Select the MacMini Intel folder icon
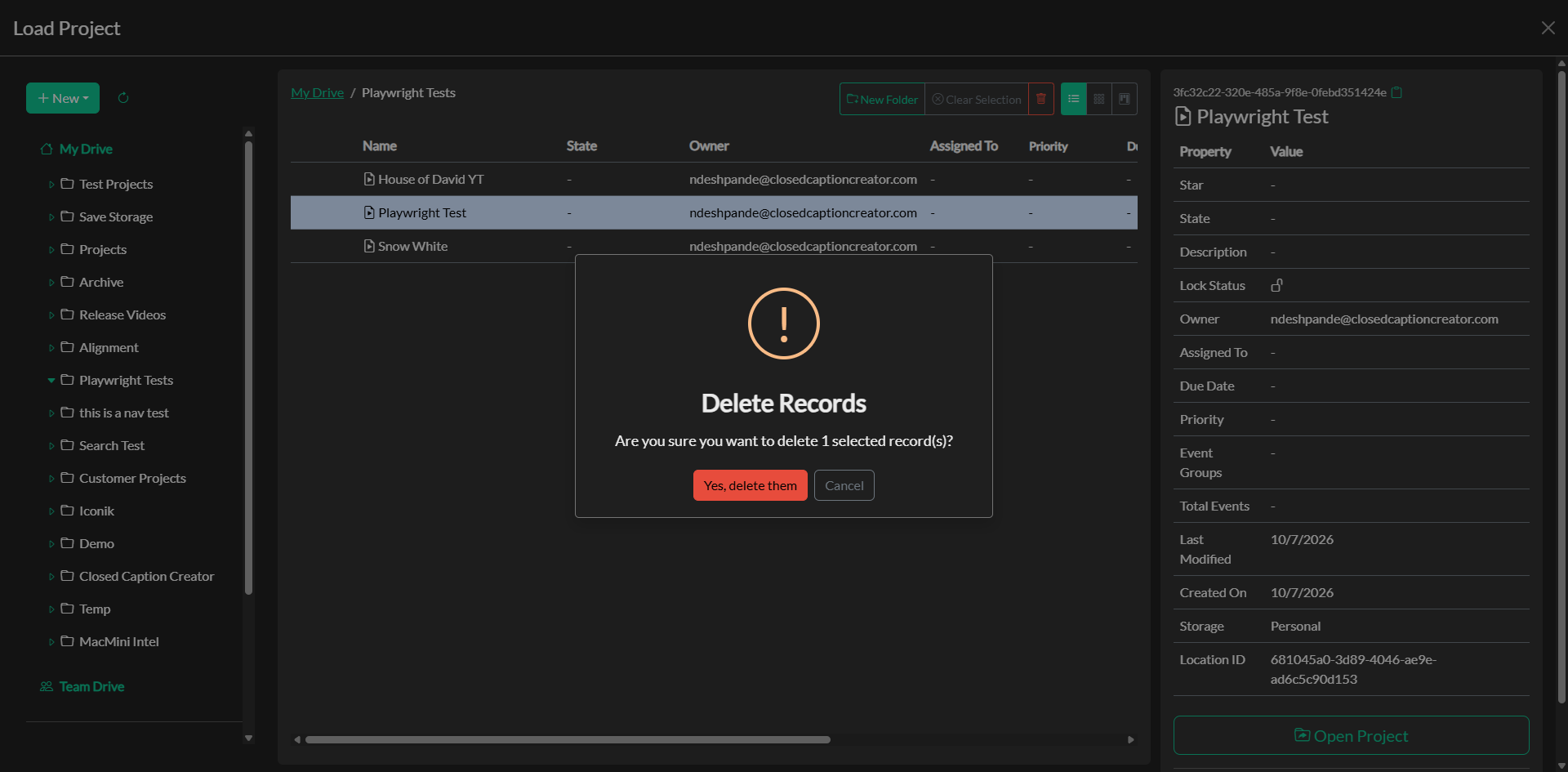The height and width of the screenshot is (772, 1568). [67, 641]
